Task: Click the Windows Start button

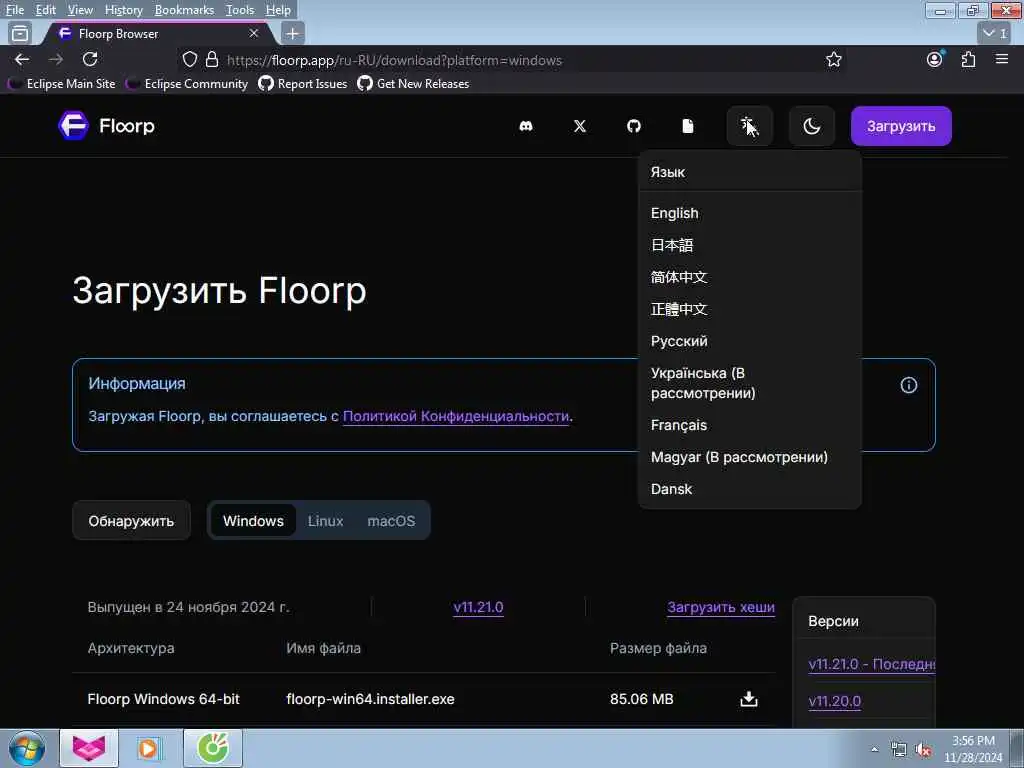Action: (26, 748)
